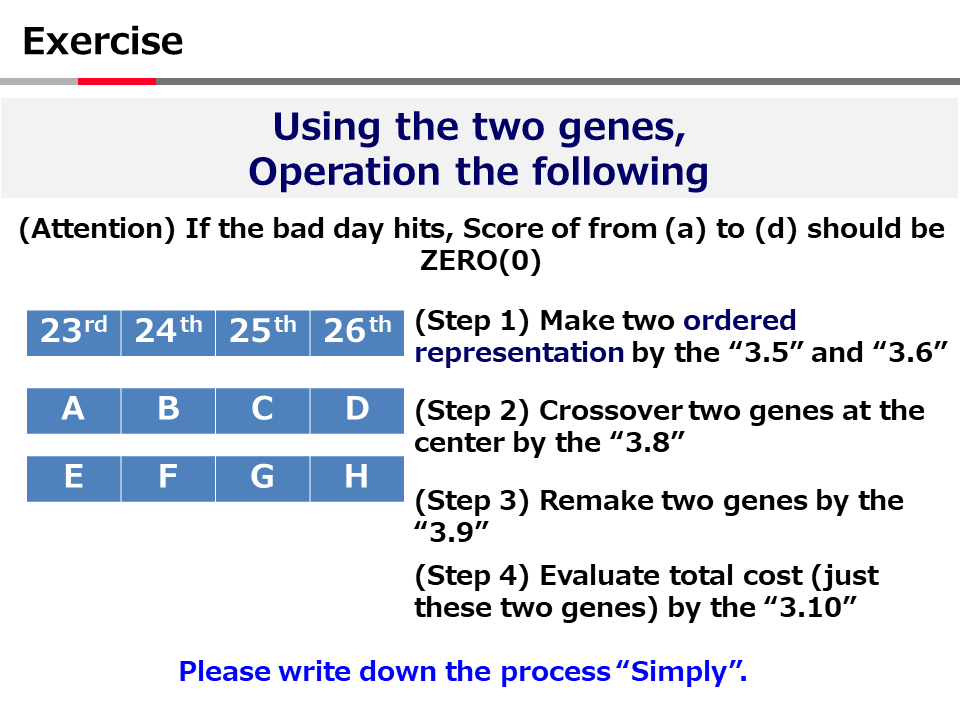Click the blue "Please write down the process" line
The image size is (960, 720).
462,671
